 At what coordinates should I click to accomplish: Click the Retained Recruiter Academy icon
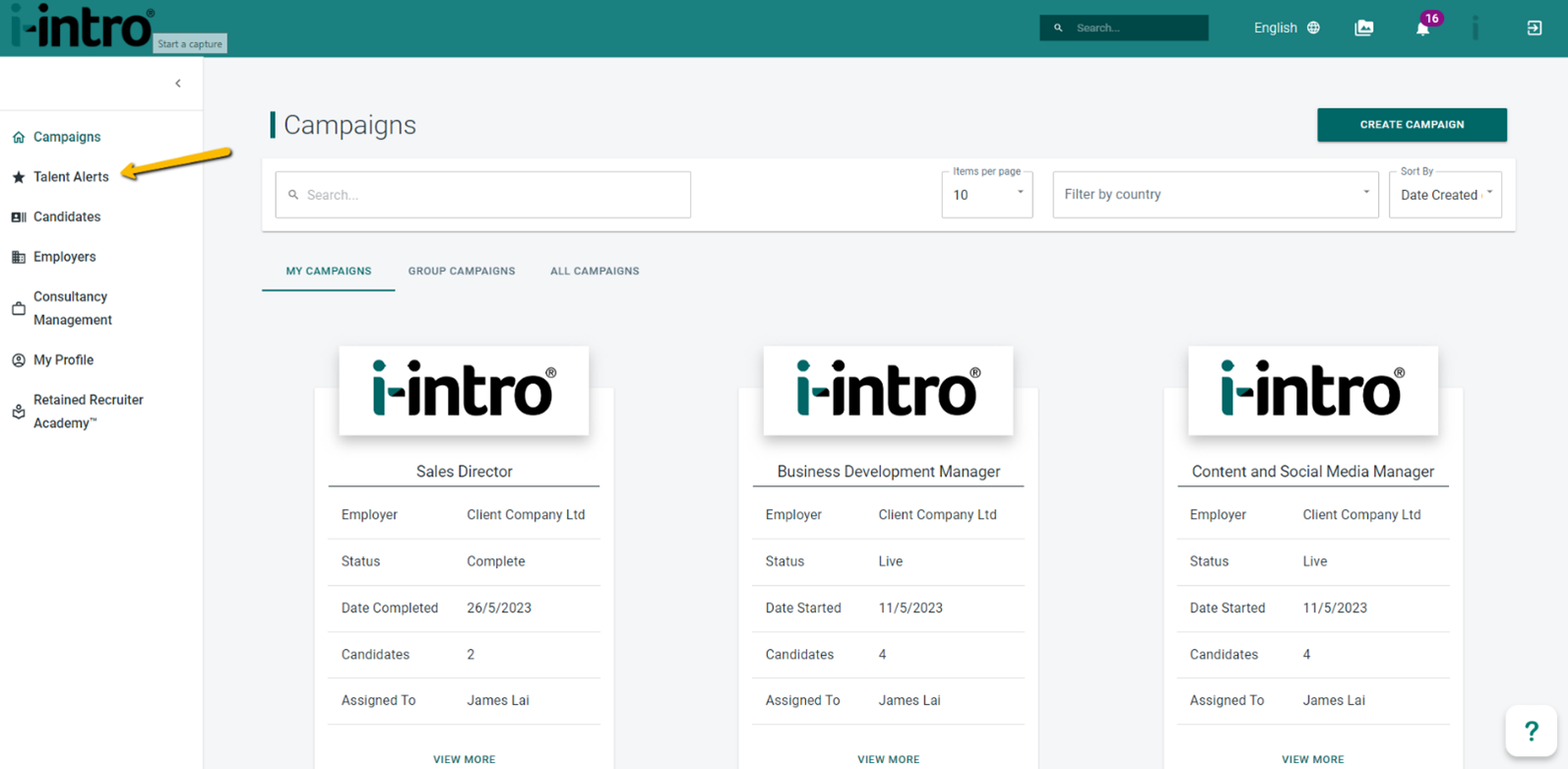[19, 412]
